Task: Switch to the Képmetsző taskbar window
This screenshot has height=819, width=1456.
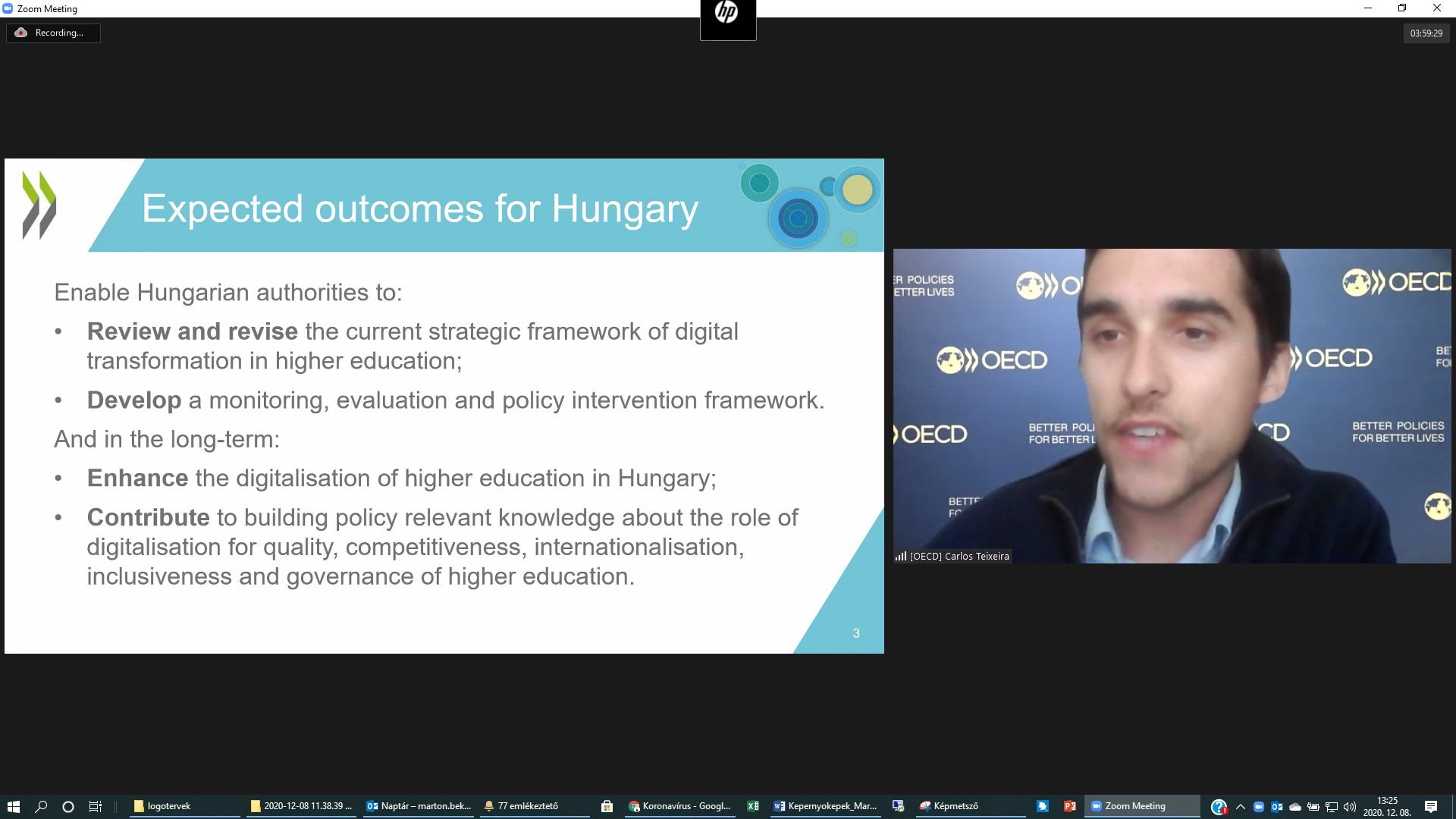Action: tap(949, 806)
